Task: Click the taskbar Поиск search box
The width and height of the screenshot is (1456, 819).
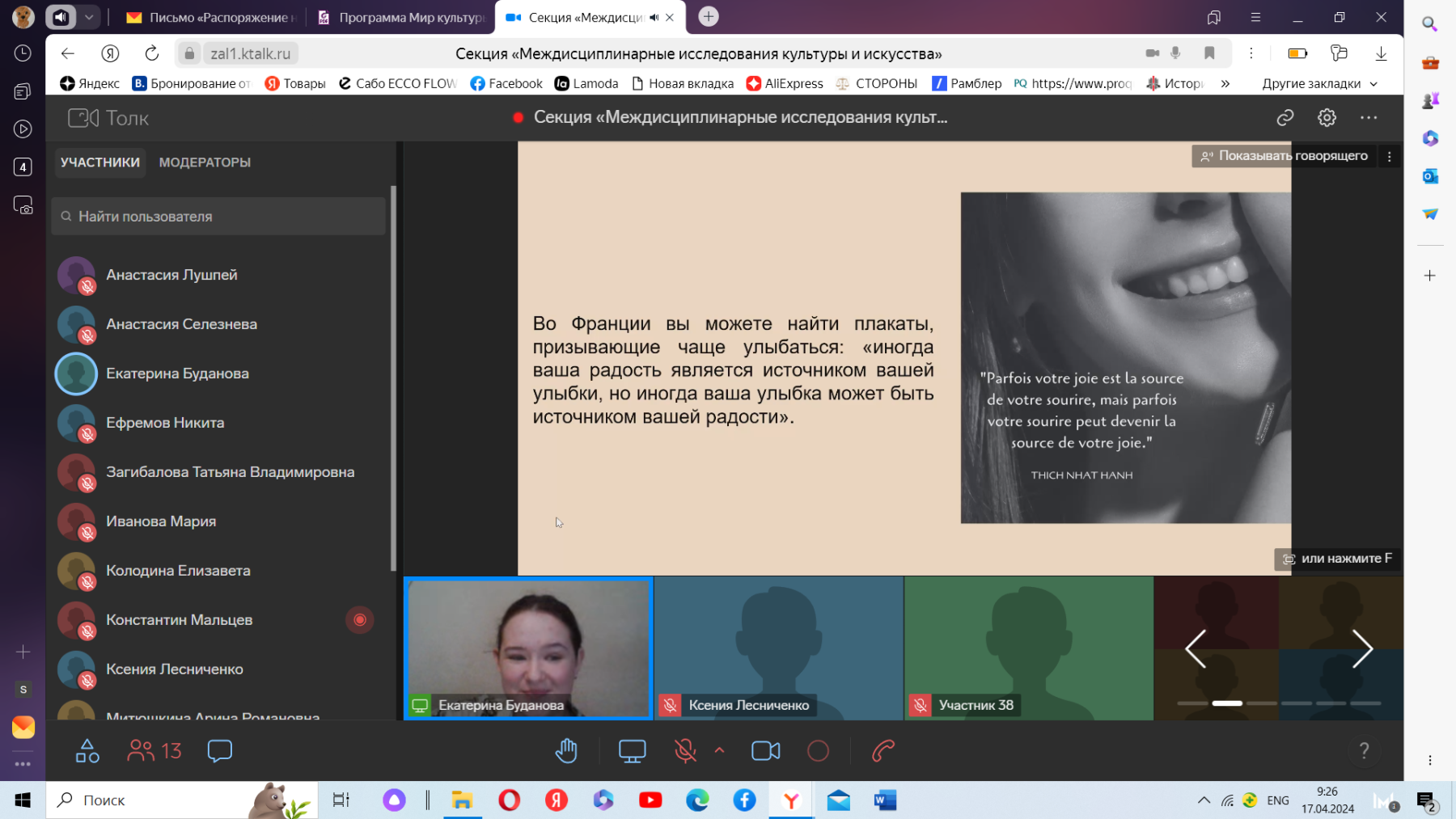Action: [x=182, y=800]
